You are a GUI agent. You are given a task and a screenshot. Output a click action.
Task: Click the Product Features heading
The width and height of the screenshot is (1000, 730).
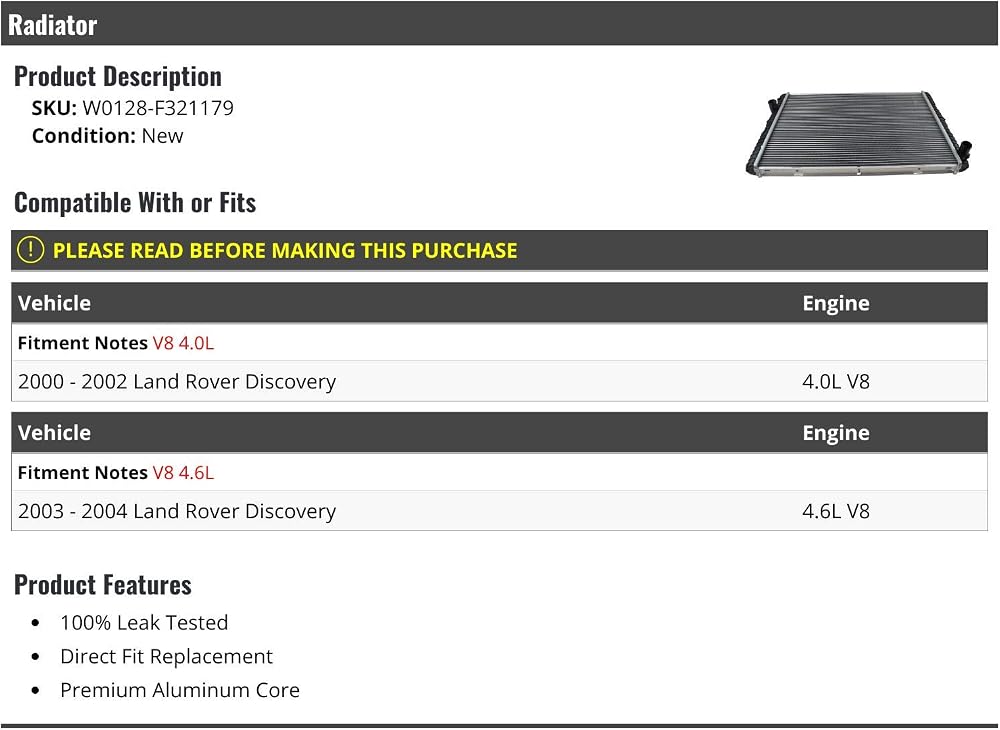pyautogui.click(x=103, y=585)
